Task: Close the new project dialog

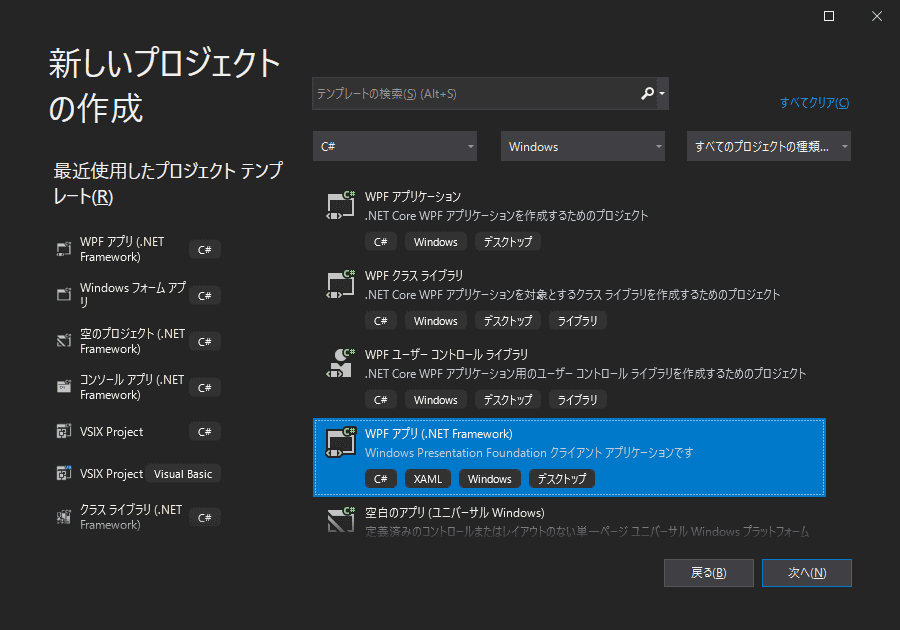Action: click(876, 16)
